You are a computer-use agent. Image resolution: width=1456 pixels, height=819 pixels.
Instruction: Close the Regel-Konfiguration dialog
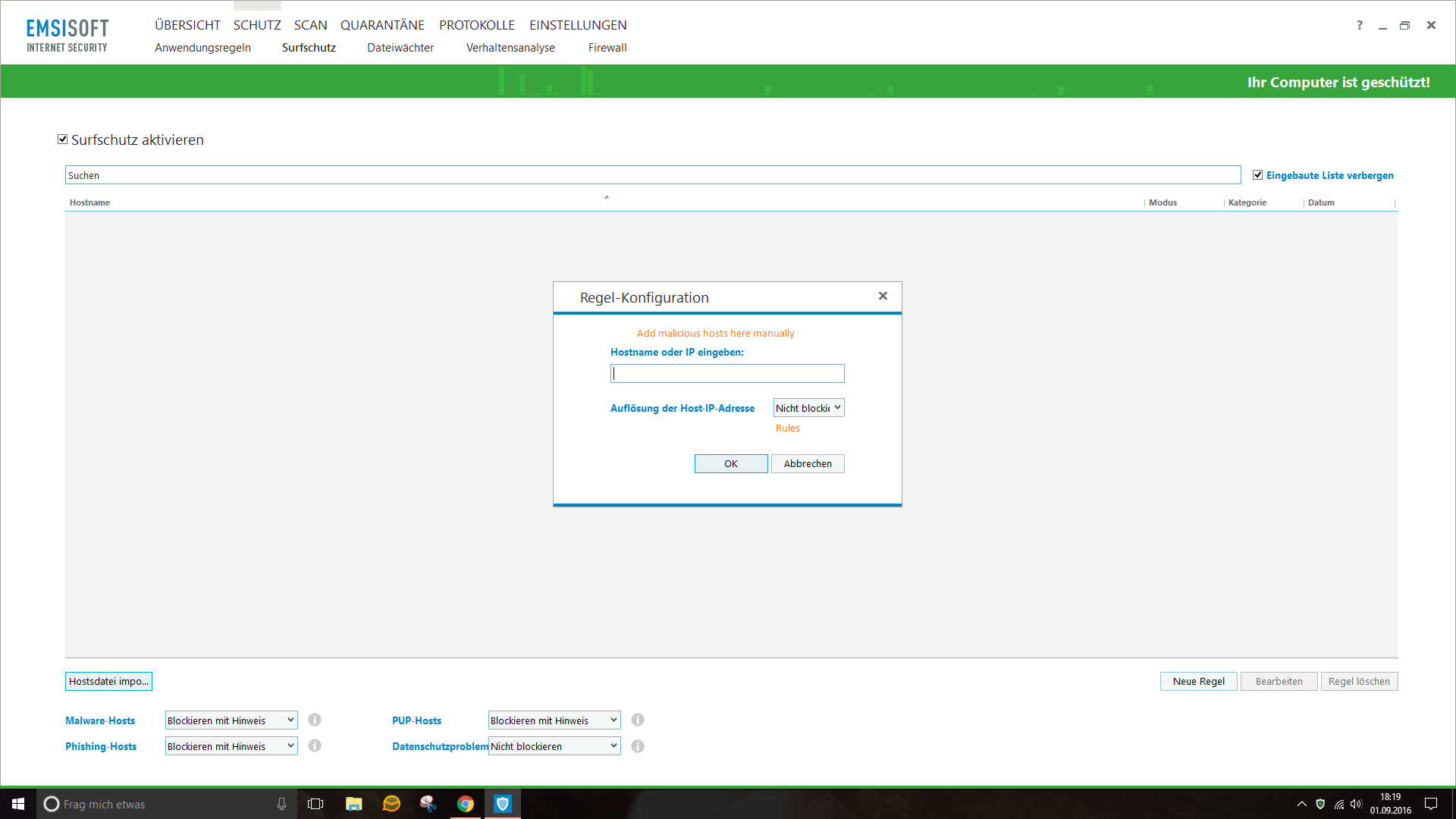coord(883,296)
